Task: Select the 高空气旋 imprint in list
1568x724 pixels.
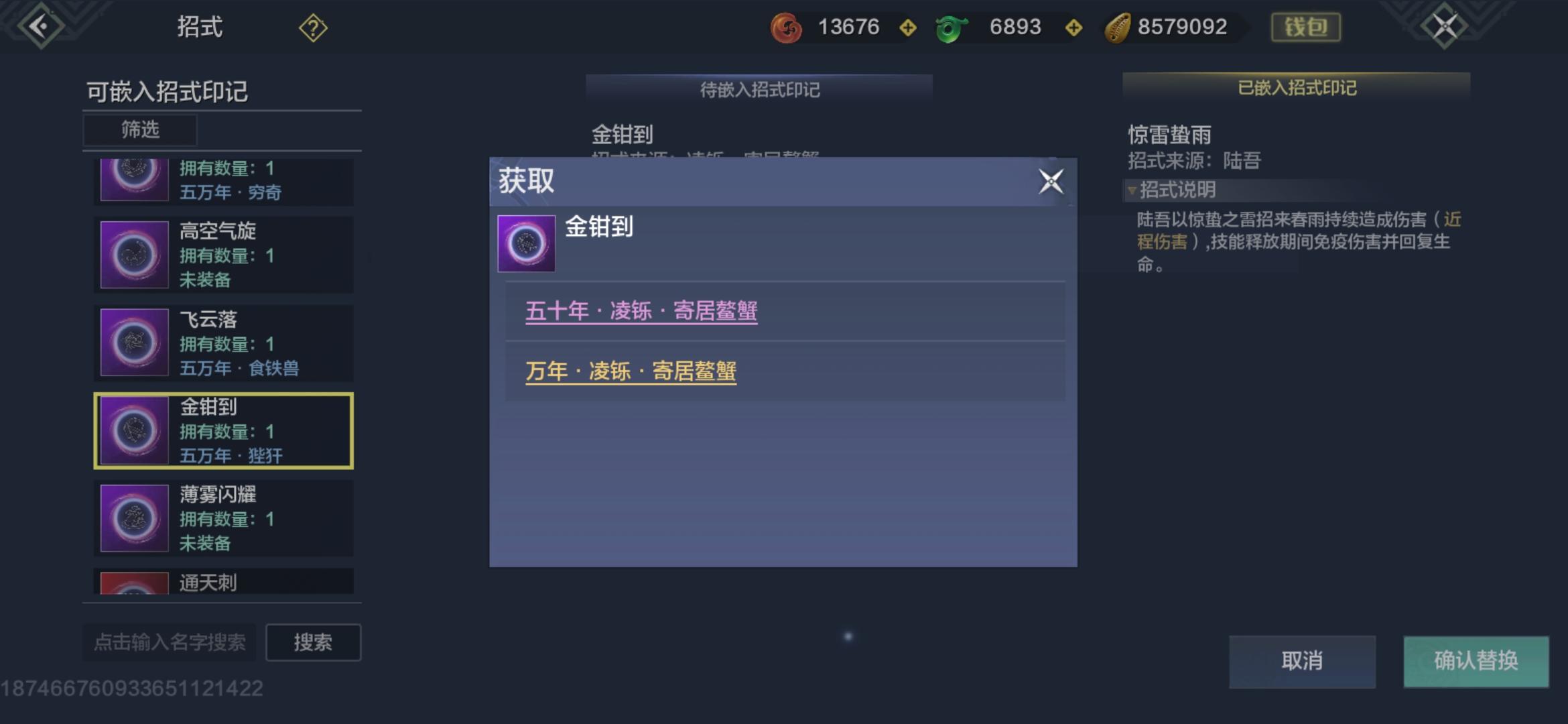Action: point(224,255)
